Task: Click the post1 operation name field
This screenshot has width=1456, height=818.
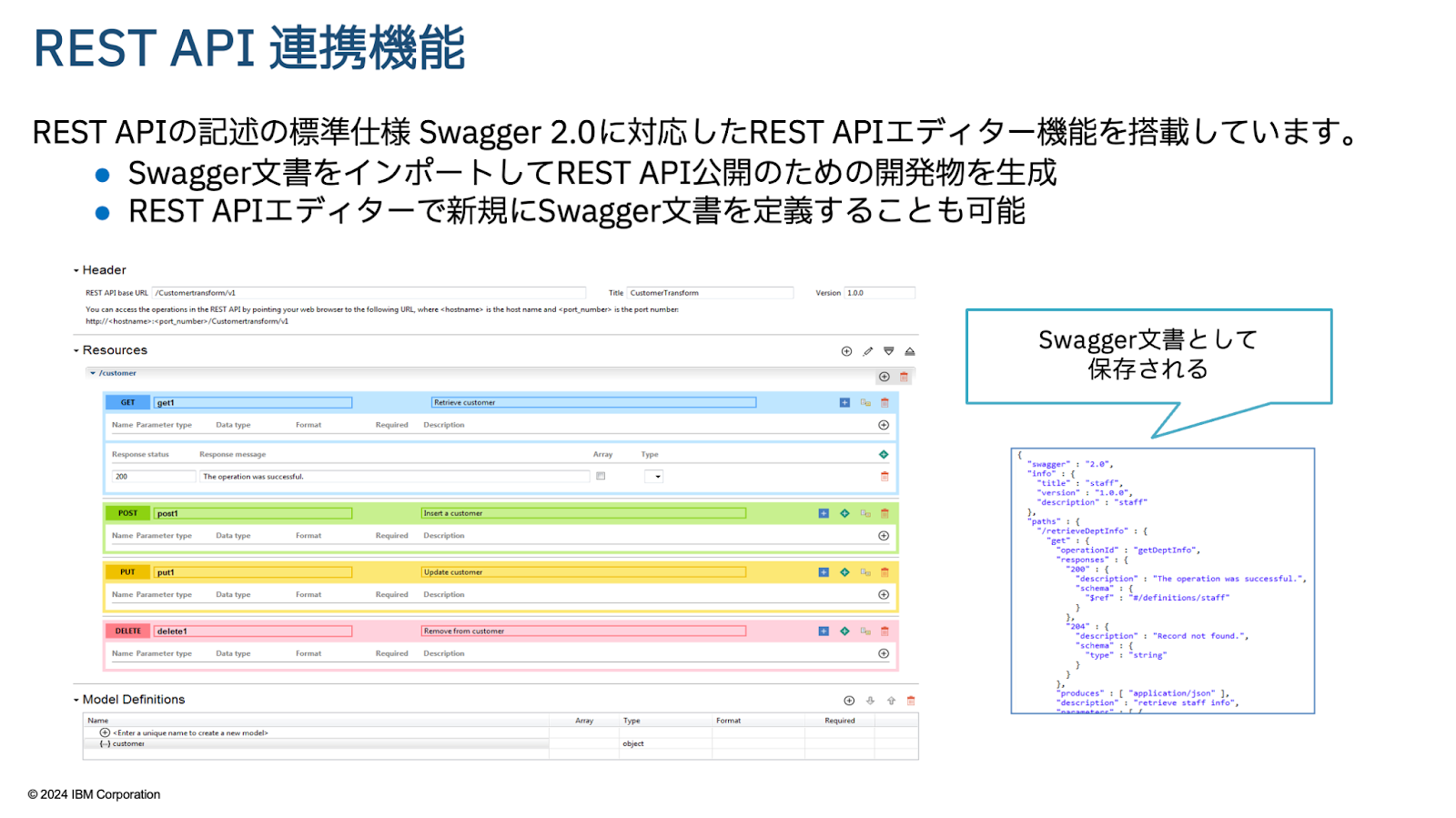Action: point(253,513)
